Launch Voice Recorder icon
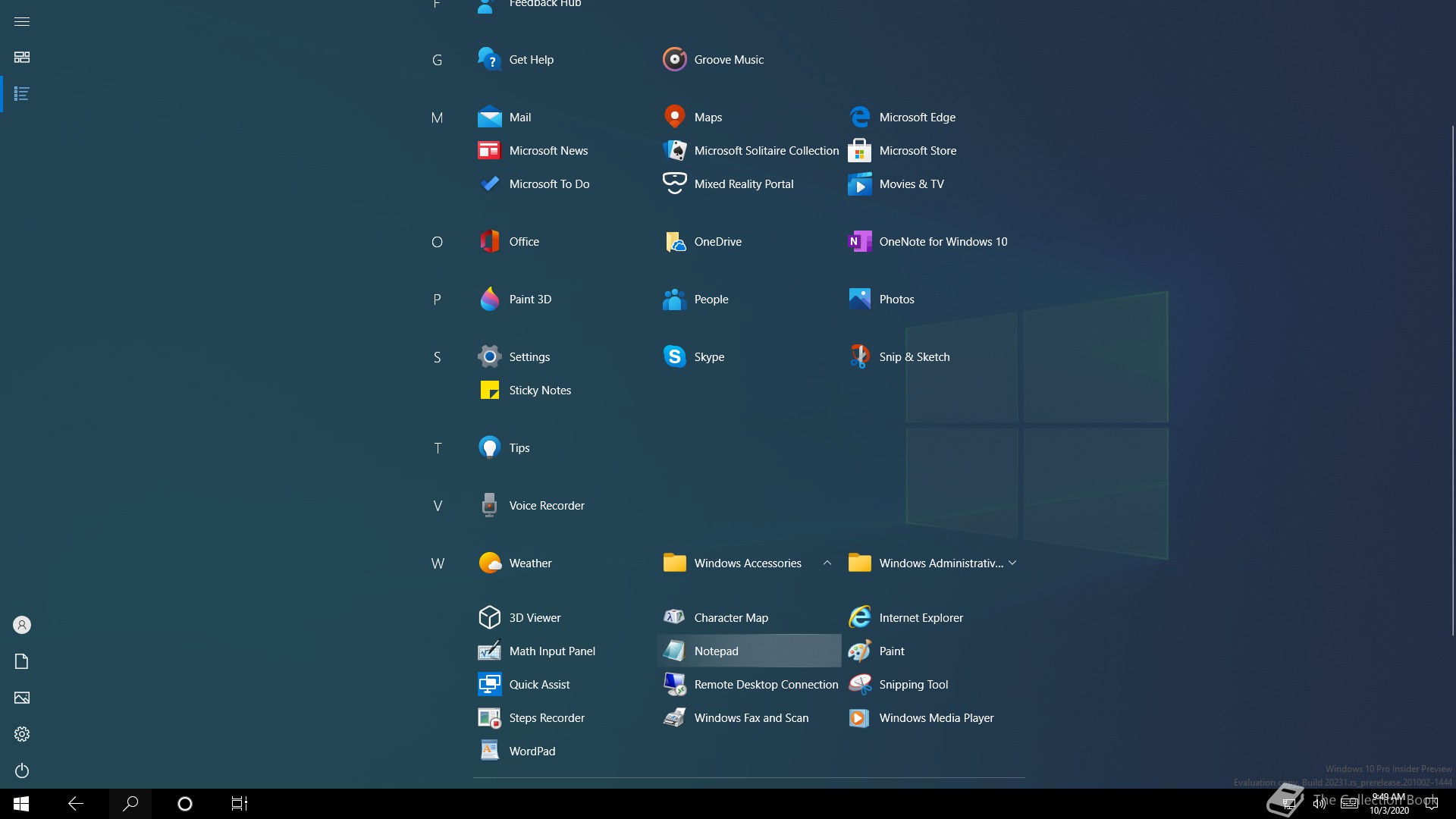 pos(489,505)
